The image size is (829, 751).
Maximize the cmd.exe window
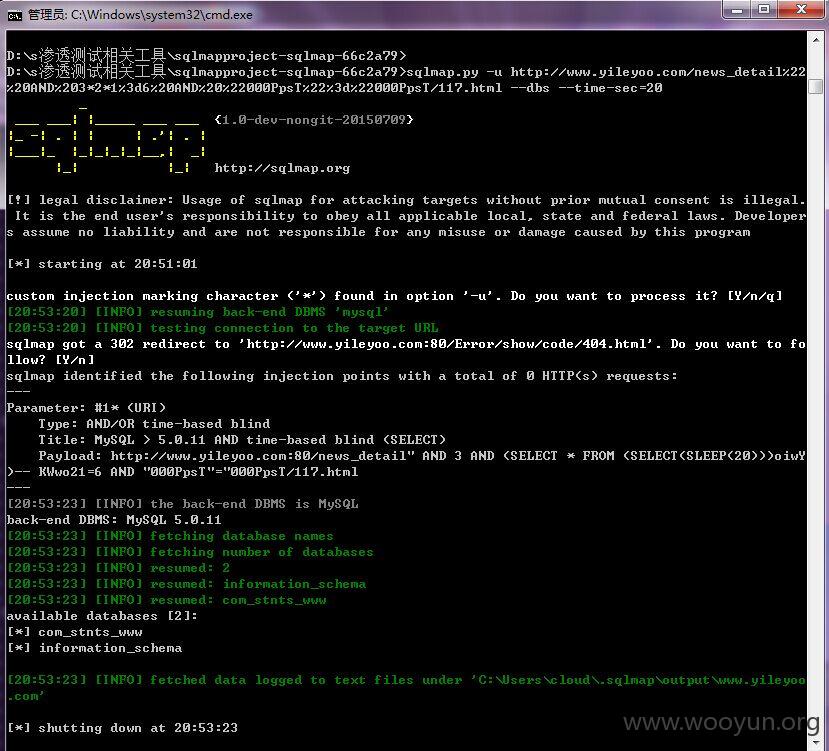[764, 10]
